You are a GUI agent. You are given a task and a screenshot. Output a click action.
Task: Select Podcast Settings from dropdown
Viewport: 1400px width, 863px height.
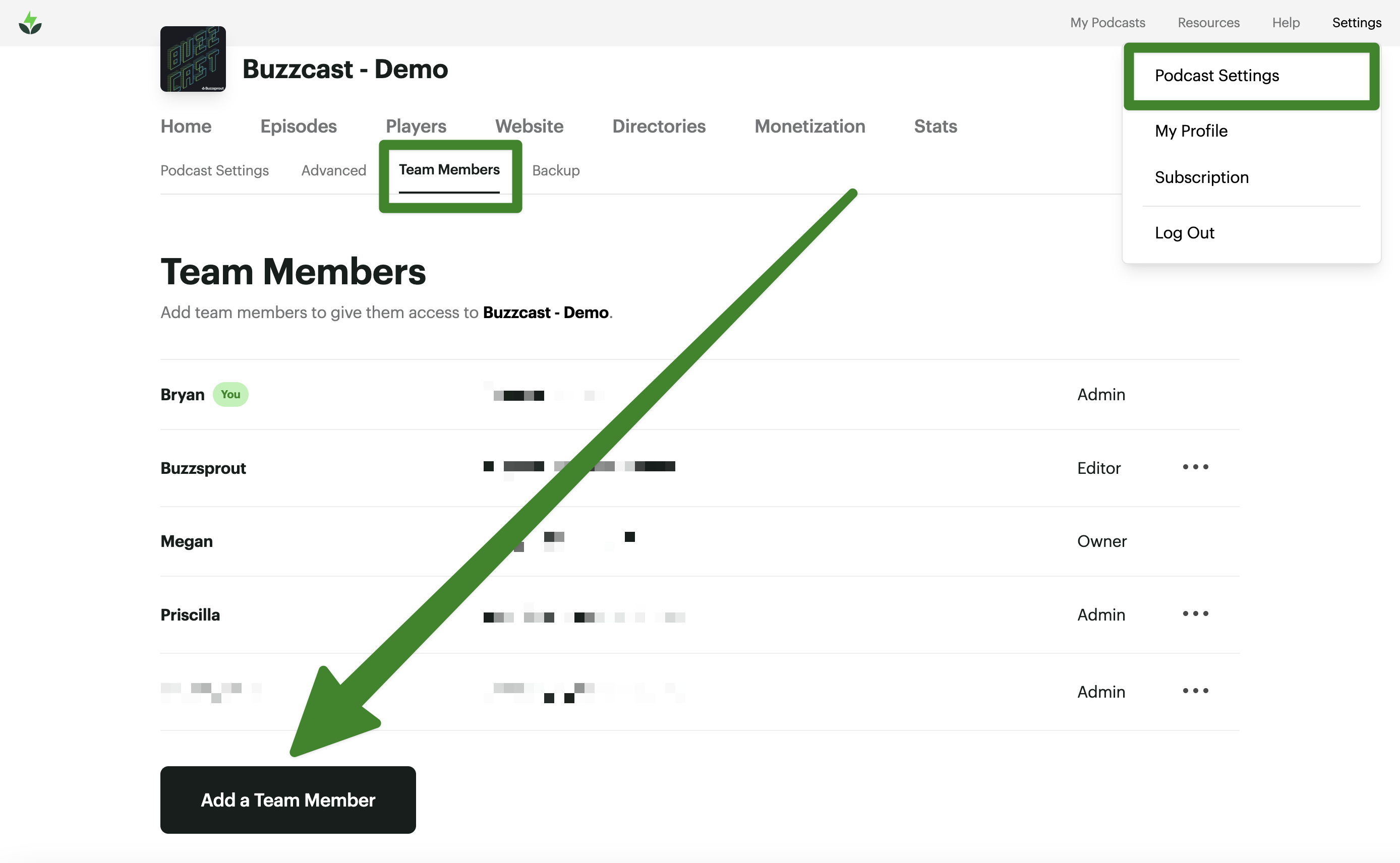coord(1217,75)
